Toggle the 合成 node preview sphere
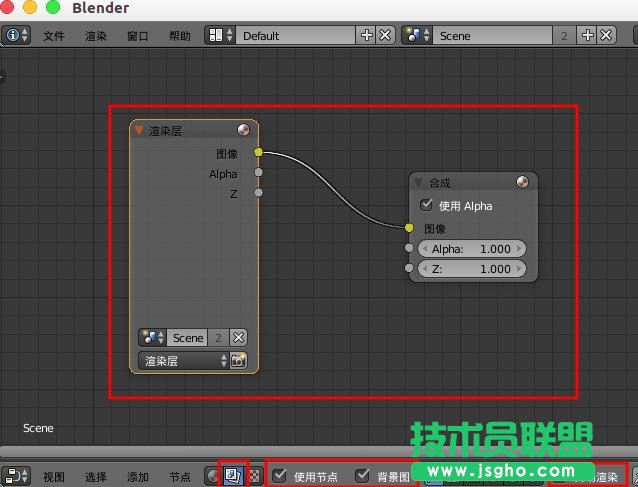 [x=522, y=181]
